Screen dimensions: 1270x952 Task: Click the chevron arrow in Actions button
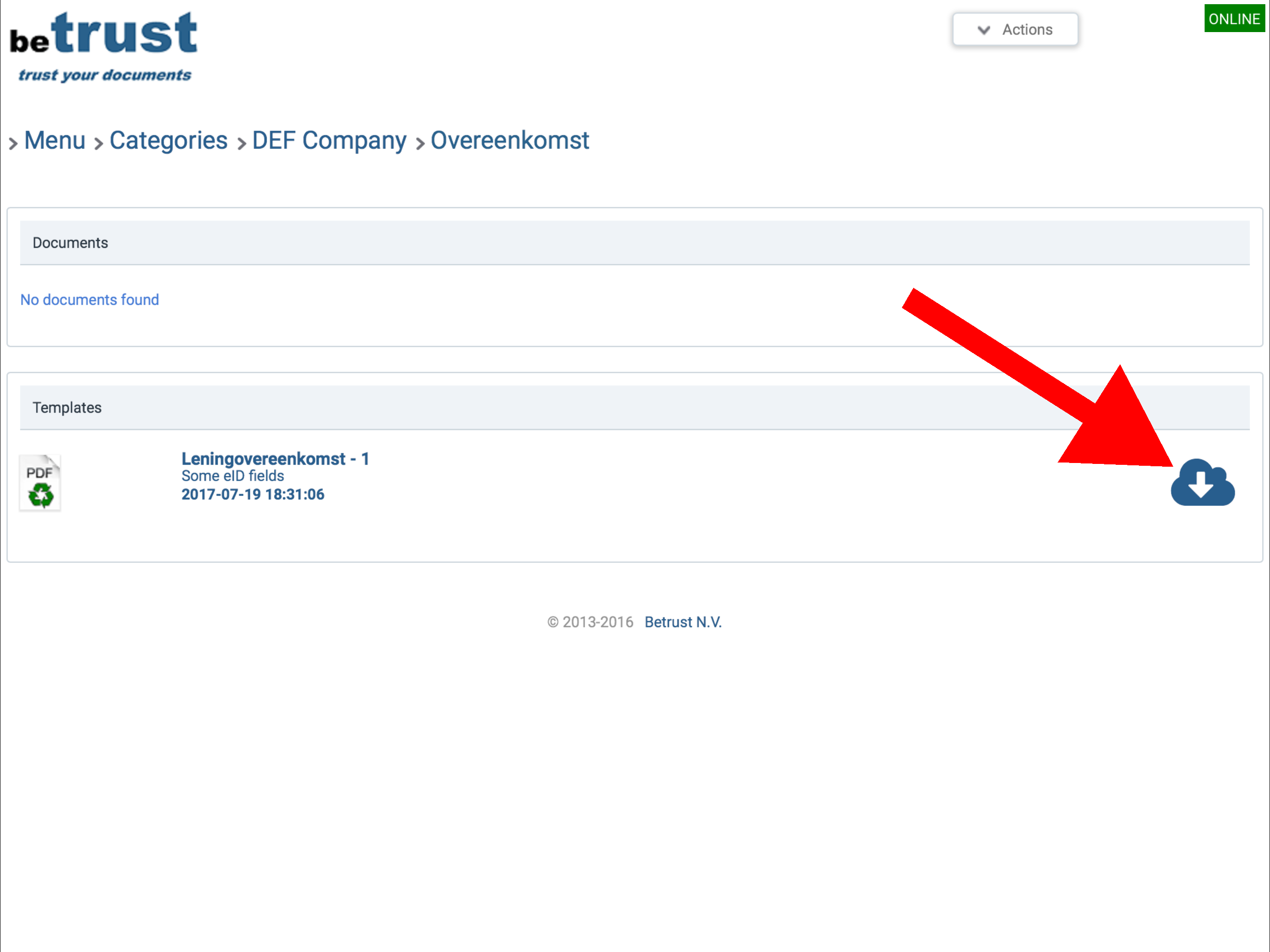(984, 30)
